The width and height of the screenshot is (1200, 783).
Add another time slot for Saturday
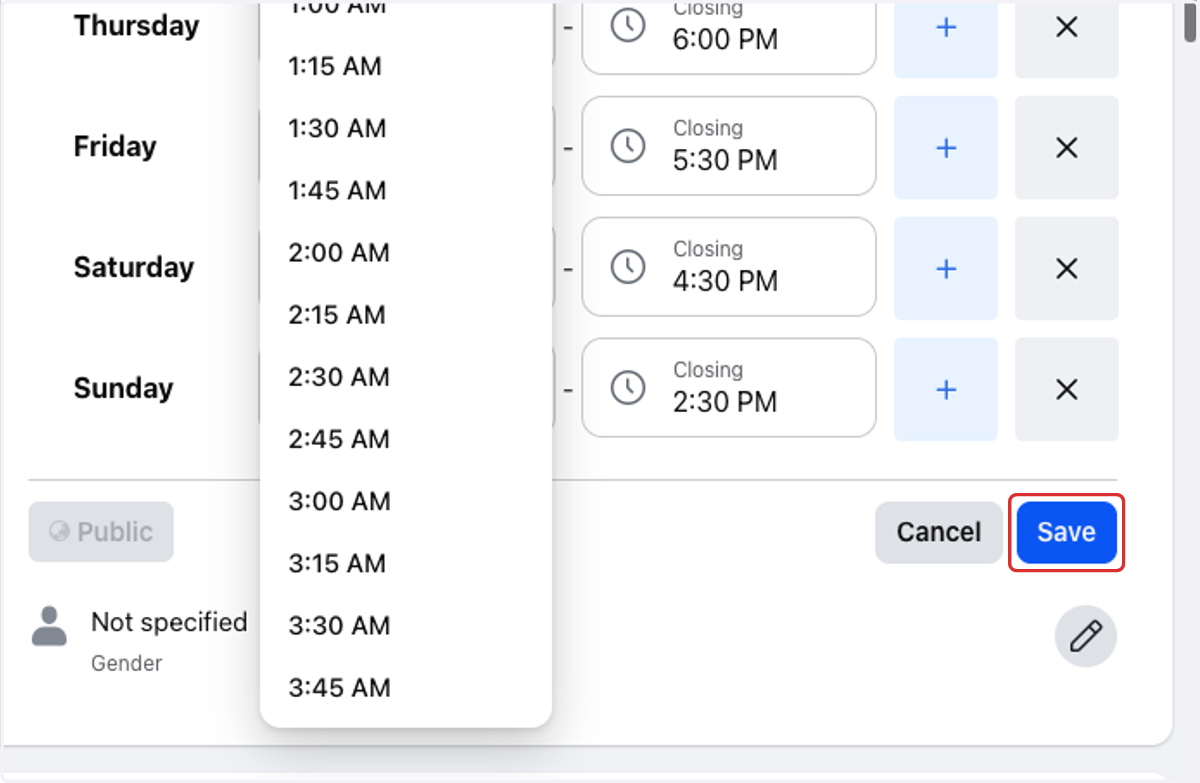click(x=945, y=269)
